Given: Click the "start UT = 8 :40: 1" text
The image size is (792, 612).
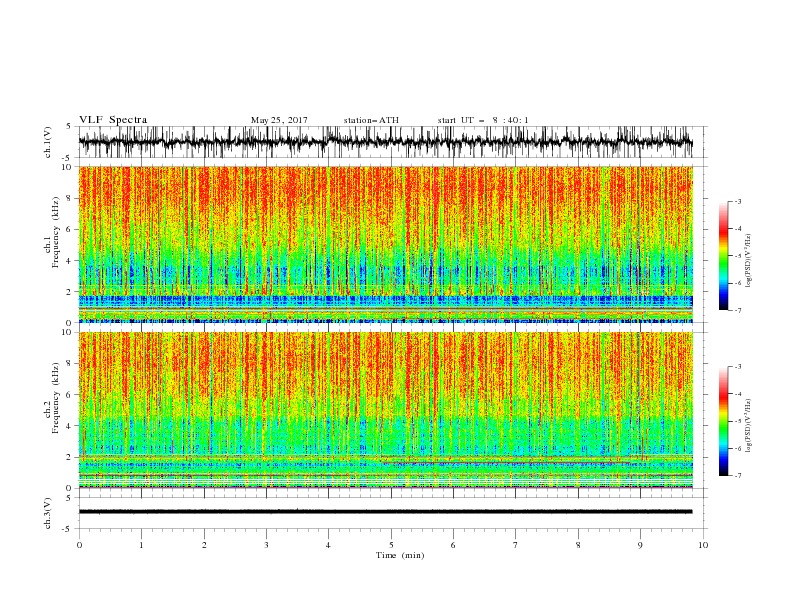Looking at the screenshot, I should [x=483, y=120].
